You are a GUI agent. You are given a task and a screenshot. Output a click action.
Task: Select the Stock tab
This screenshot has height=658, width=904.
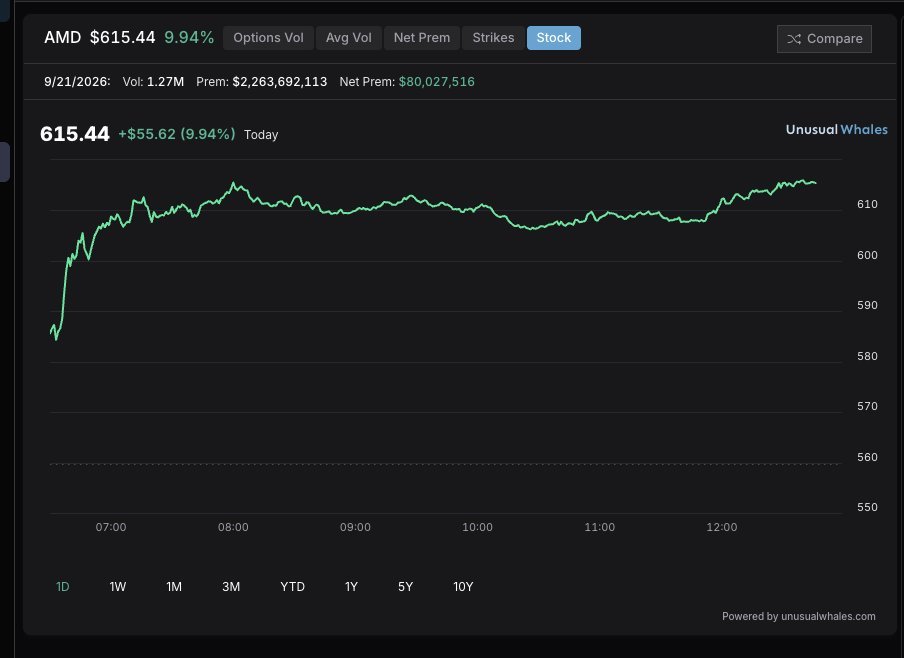point(553,38)
